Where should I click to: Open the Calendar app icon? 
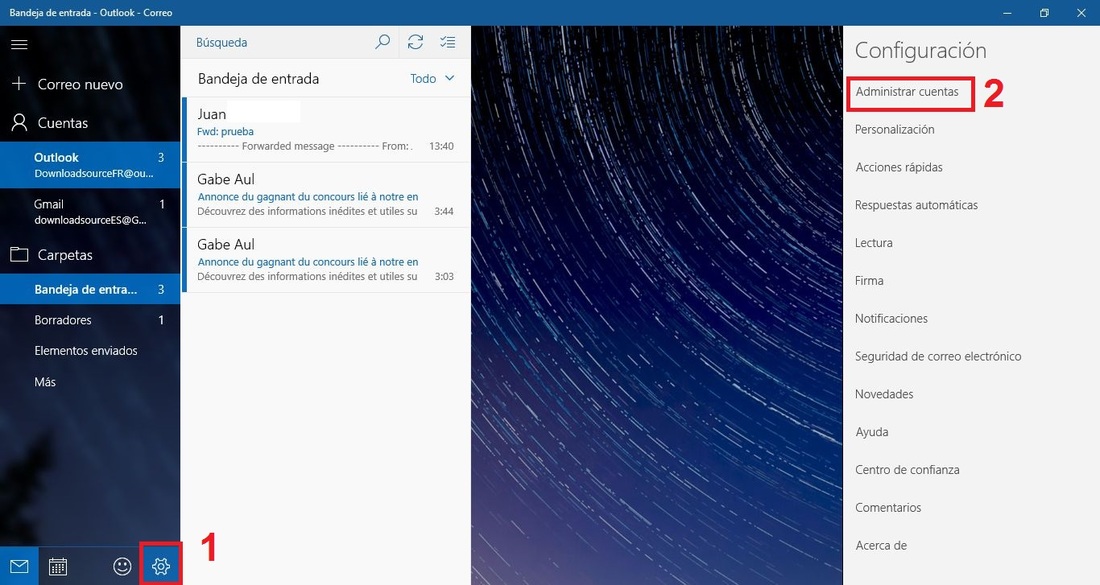pos(58,566)
